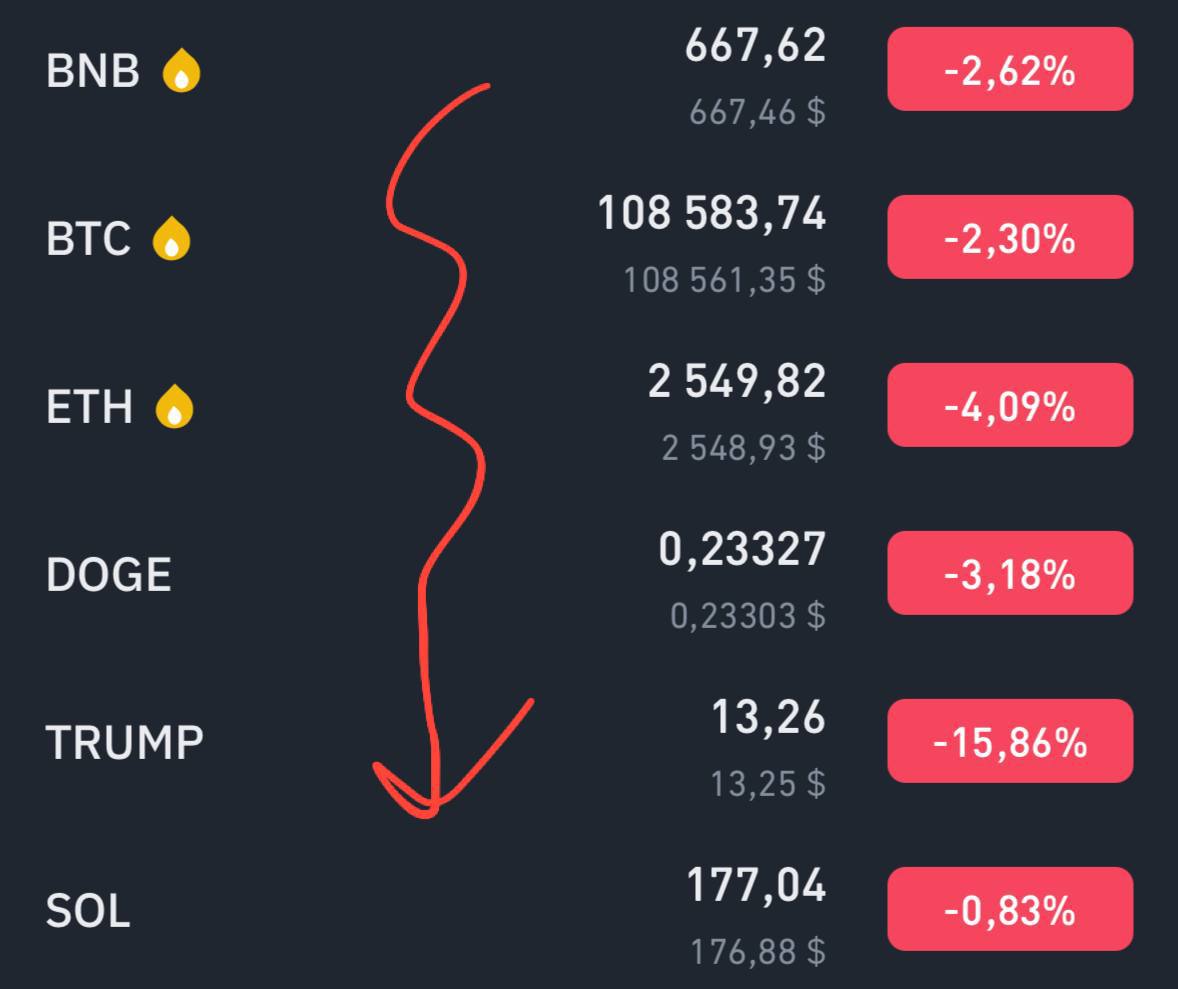Tap the flame icon next to ETH
Image resolution: width=1178 pixels, height=989 pixels.
[x=174, y=407]
